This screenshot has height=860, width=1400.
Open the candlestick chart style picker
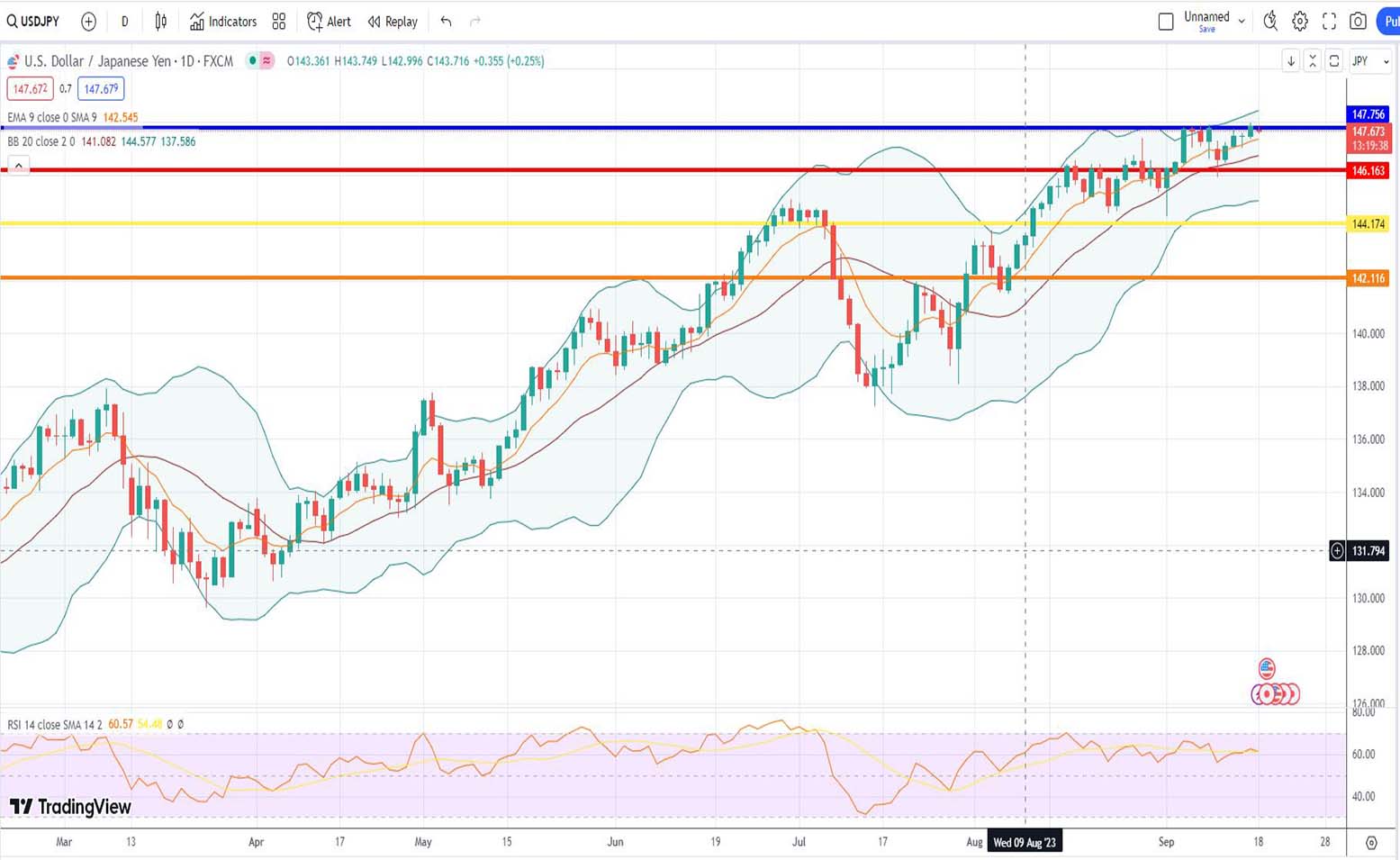pos(160,22)
